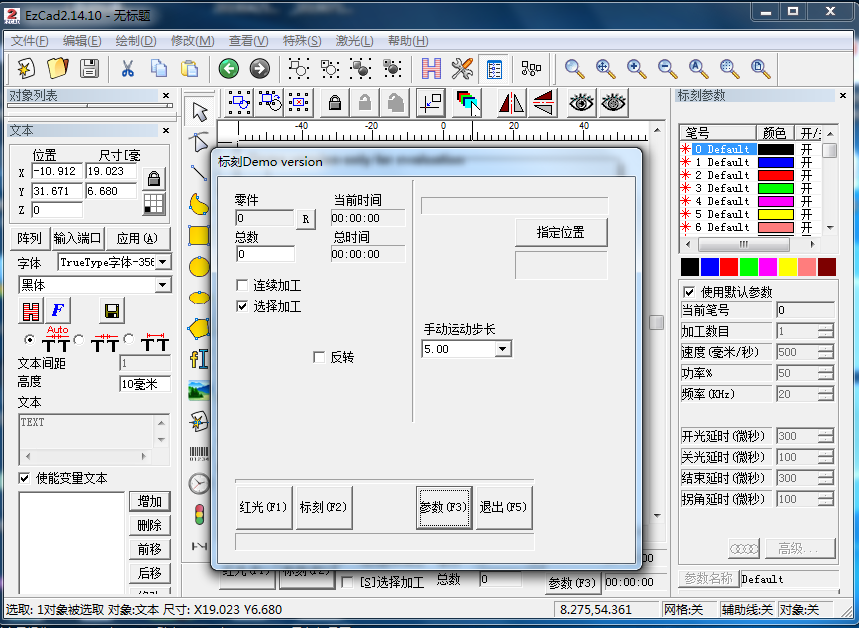859x628 pixels.
Task: Select the Auto text spacing radio
Action: tap(30, 340)
